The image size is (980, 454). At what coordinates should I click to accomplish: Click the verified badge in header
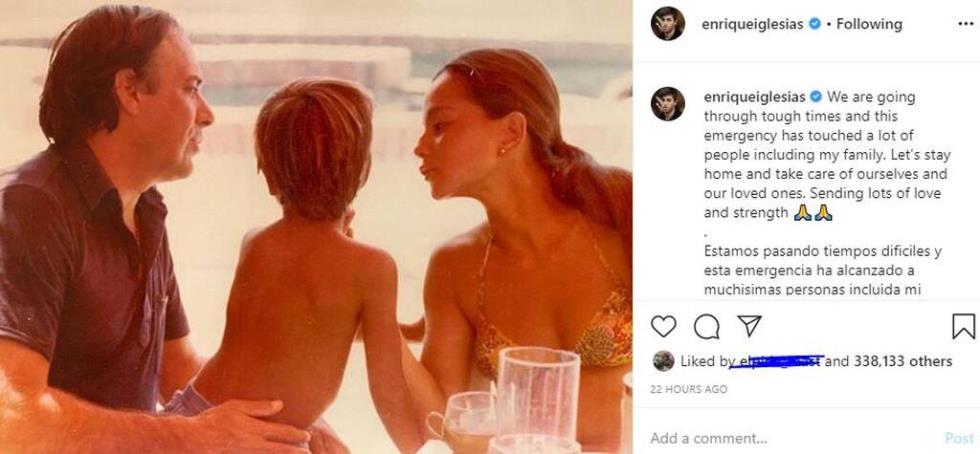pyautogui.click(x=816, y=24)
